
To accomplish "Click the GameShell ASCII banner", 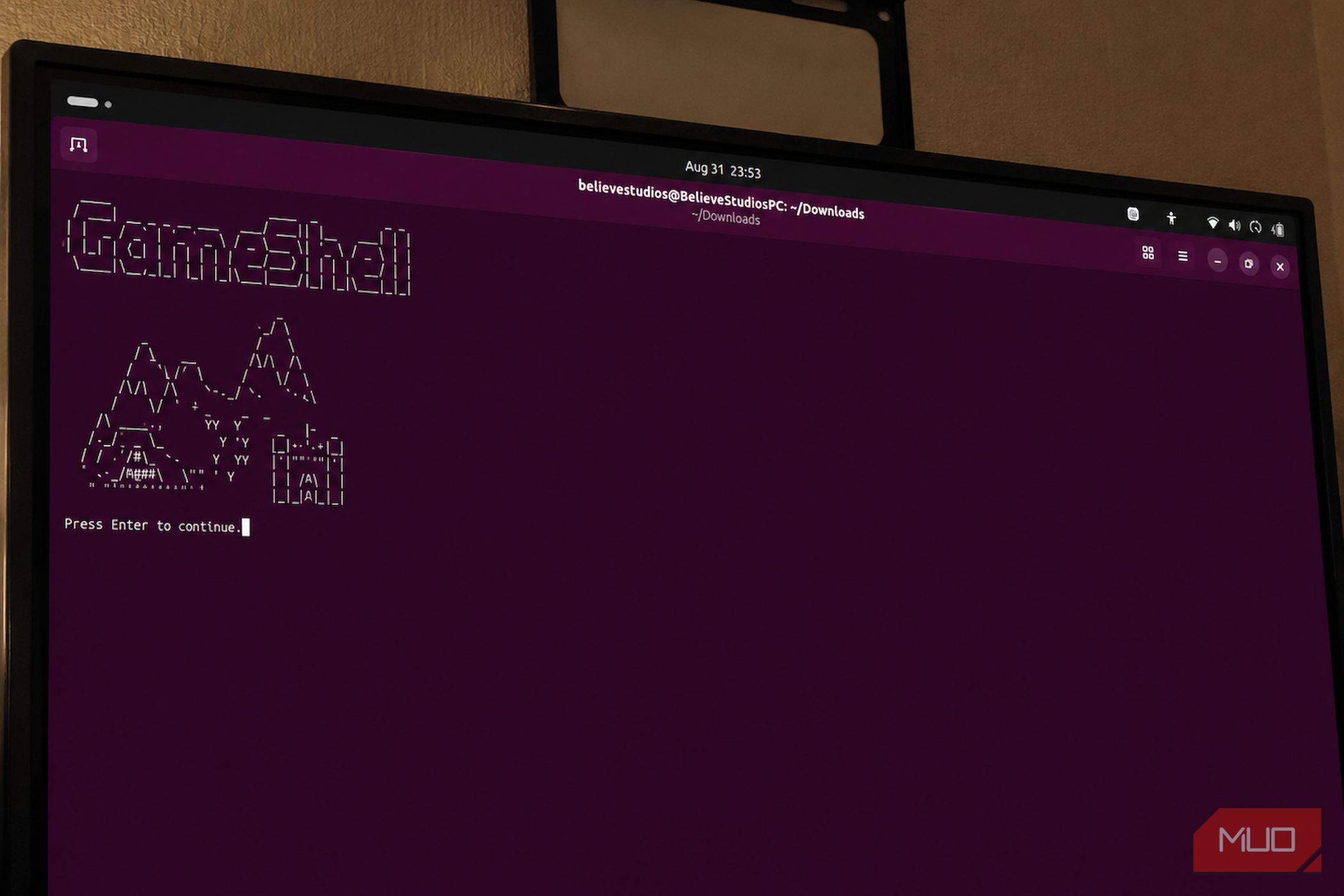I will (x=239, y=248).
